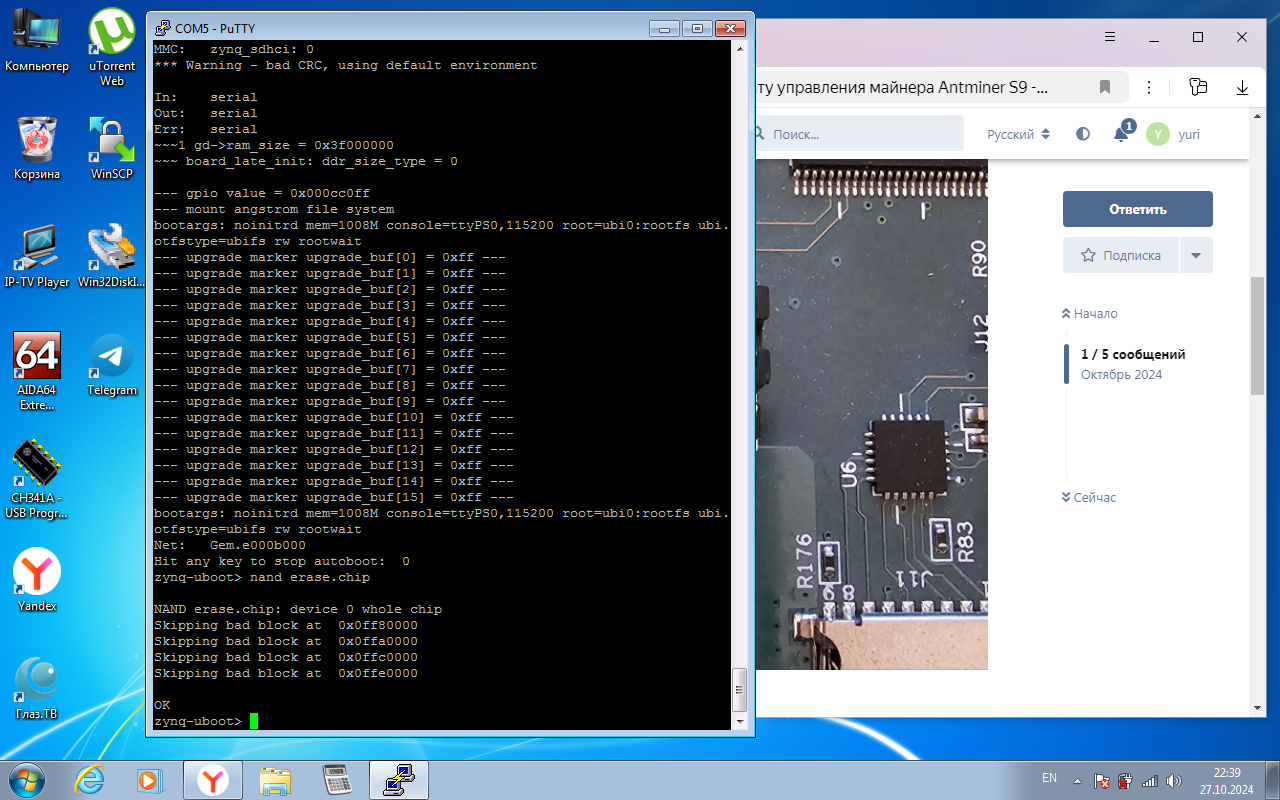Open the Telegram desktop shortcut

tap(112, 364)
